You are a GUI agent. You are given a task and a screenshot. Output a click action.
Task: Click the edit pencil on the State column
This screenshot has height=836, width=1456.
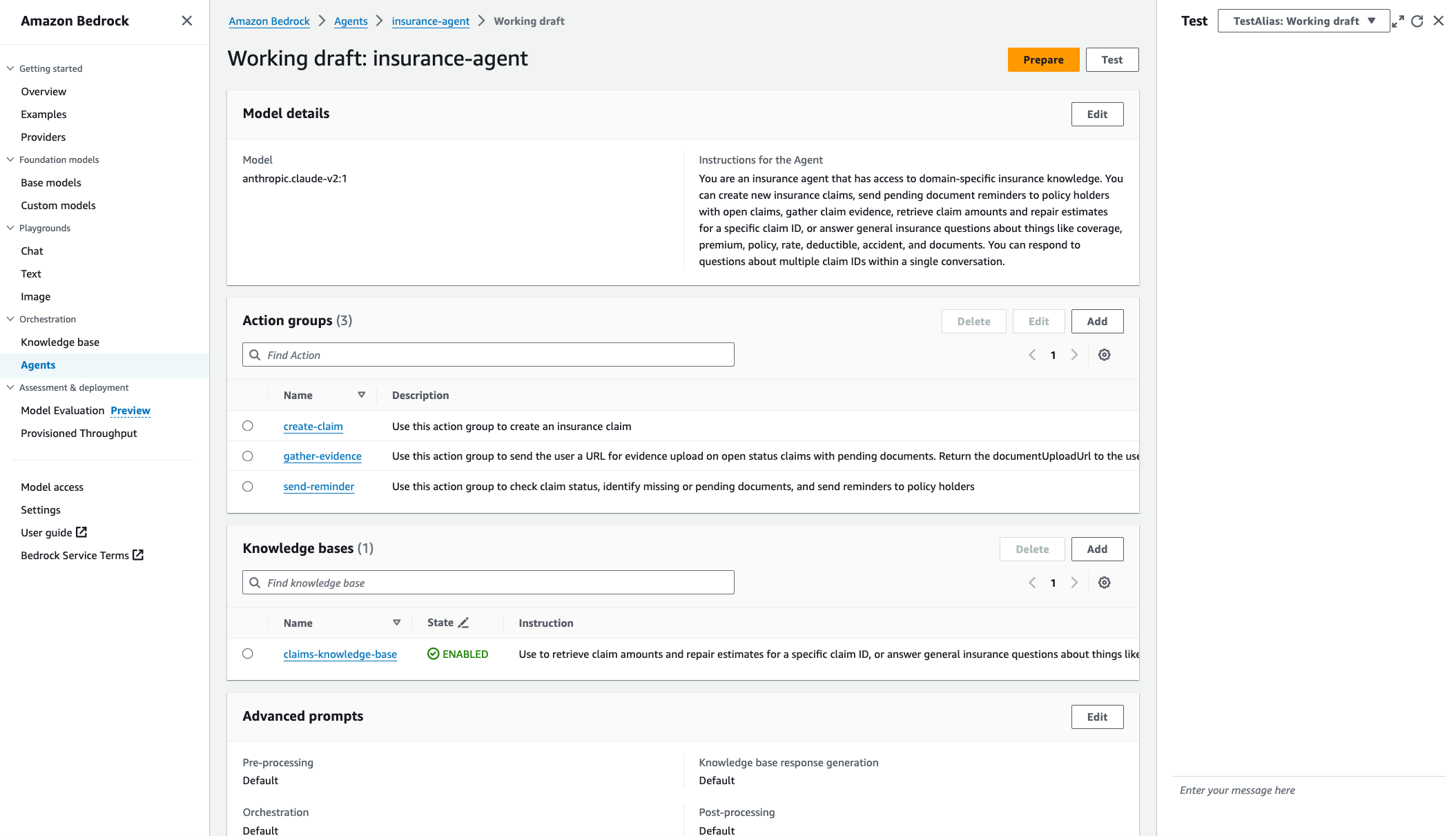(x=463, y=622)
